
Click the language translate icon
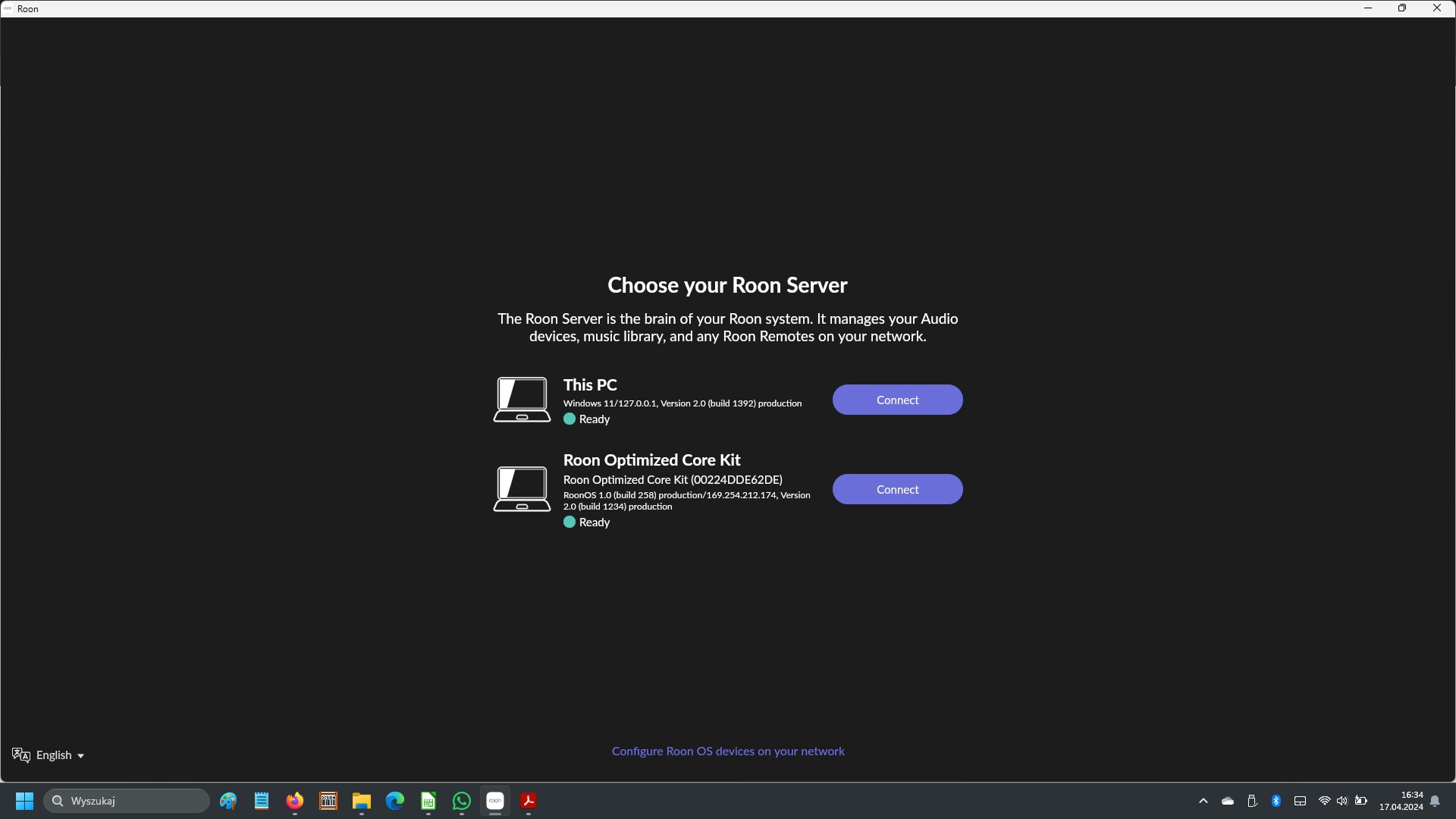(21, 755)
